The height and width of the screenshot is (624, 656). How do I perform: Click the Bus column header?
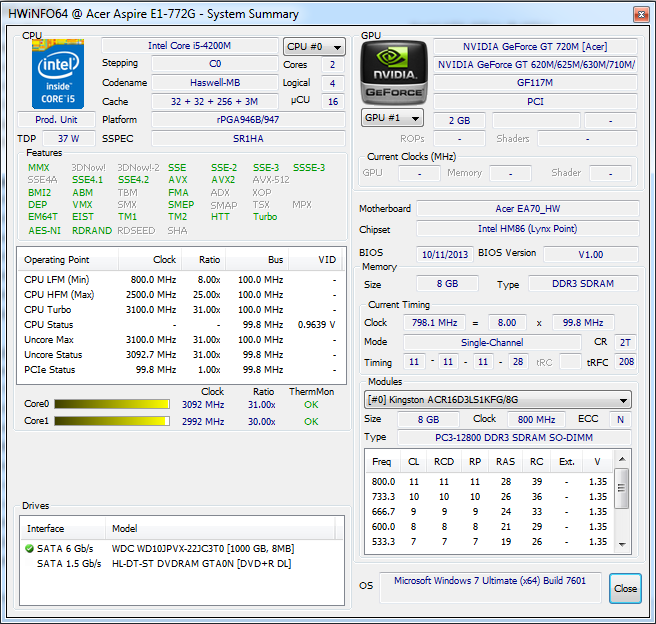[257, 260]
